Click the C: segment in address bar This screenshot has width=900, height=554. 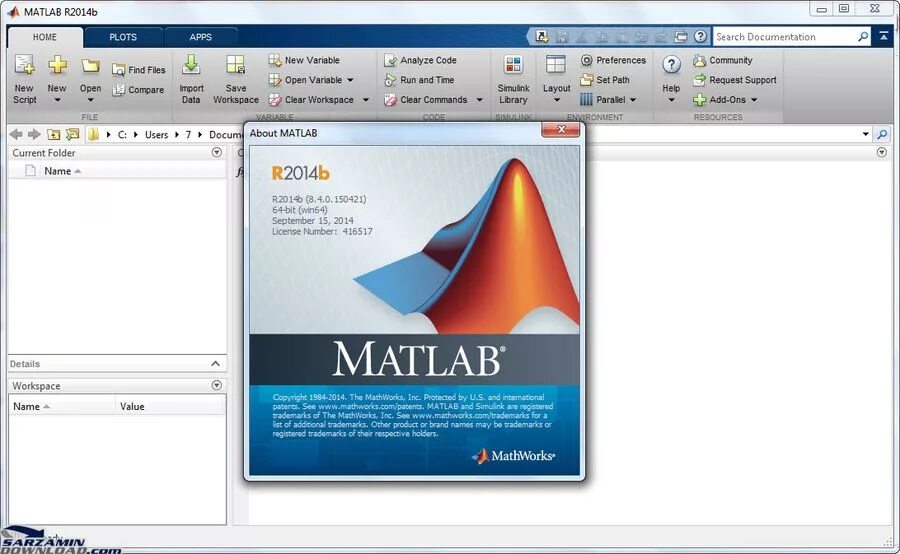coord(122,135)
